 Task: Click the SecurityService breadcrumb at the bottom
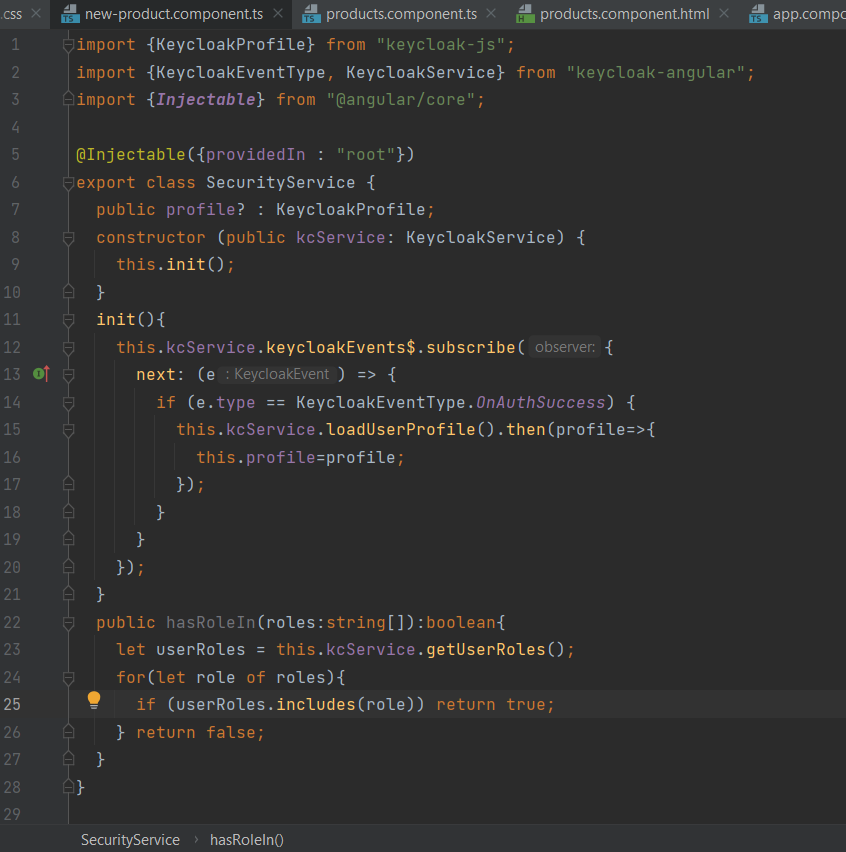tap(129, 840)
